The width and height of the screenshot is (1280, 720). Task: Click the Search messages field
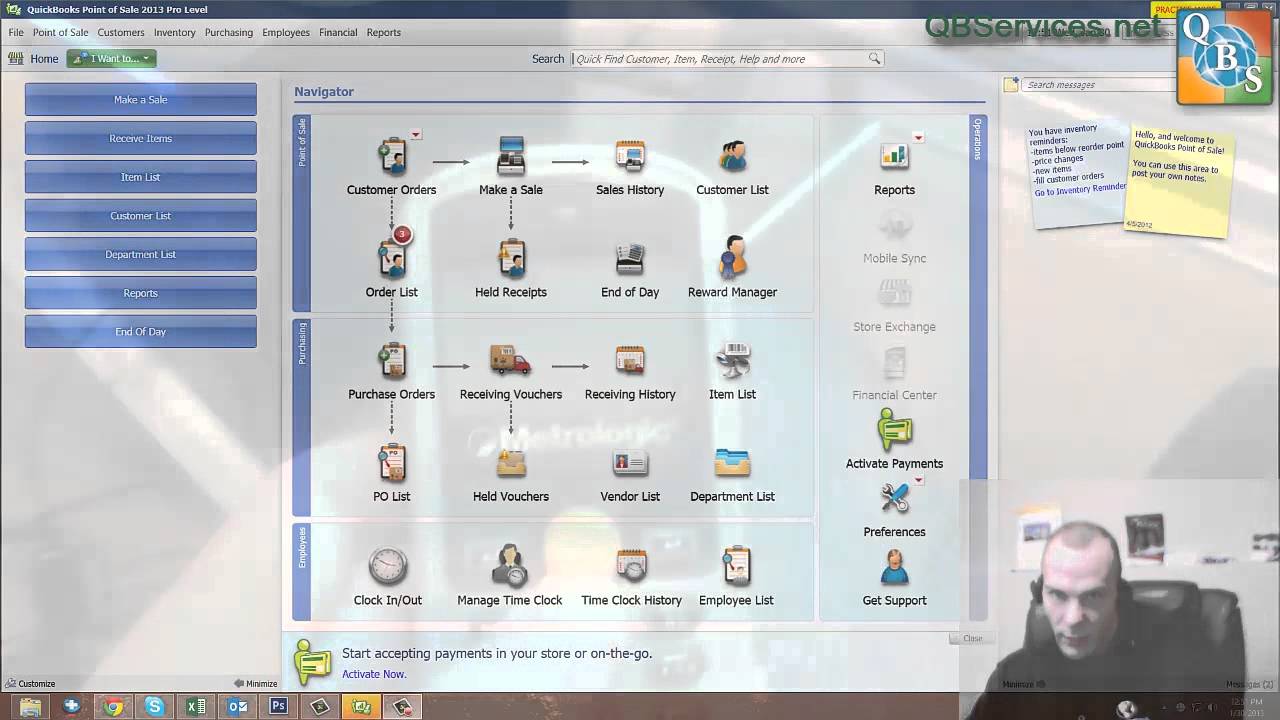[x=1100, y=85]
